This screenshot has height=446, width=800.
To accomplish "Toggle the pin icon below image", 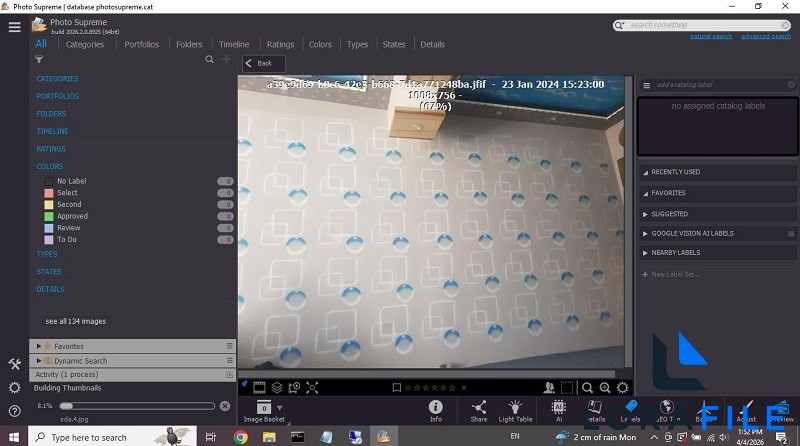I will click(x=244, y=384).
